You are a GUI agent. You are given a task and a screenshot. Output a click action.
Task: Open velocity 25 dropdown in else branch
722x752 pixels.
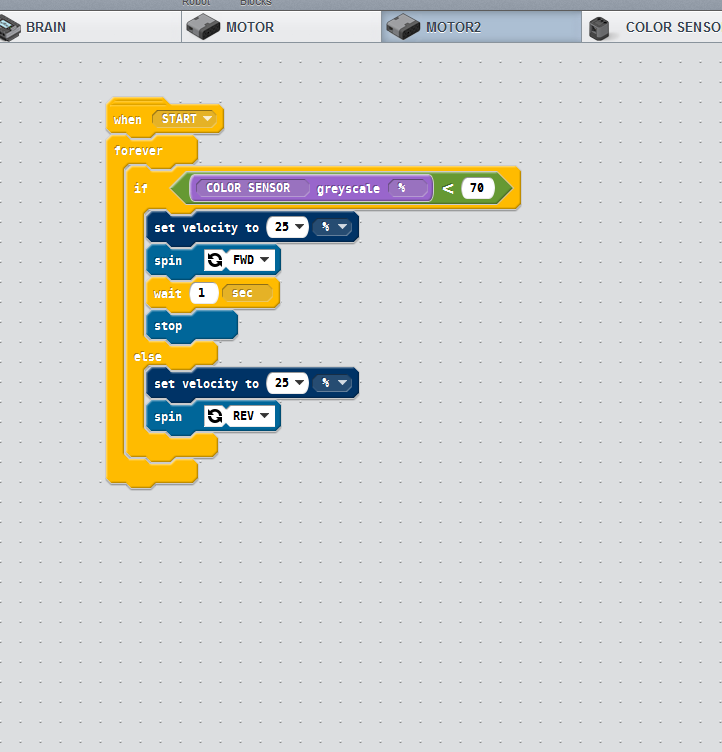[x=287, y=383]
